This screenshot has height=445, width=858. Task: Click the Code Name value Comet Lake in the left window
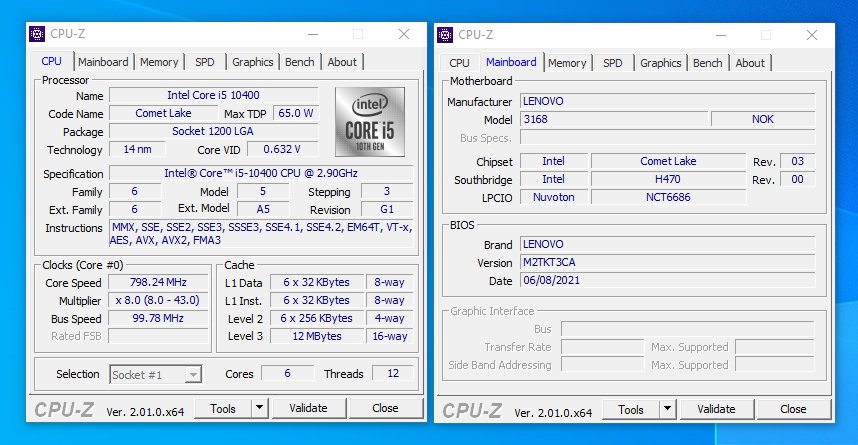163,113
